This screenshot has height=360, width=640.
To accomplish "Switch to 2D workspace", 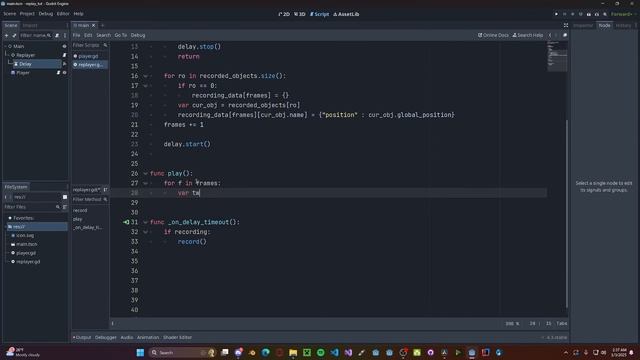I will point(284,14).
